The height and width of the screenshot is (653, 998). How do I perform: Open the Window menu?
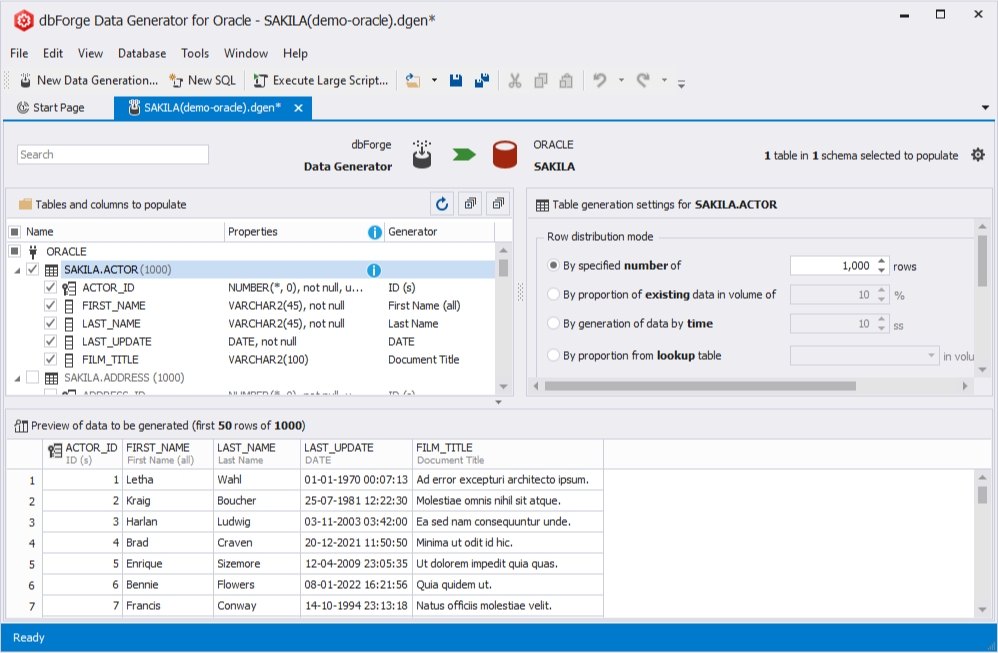pyautogui.click(x=246, y=53)
